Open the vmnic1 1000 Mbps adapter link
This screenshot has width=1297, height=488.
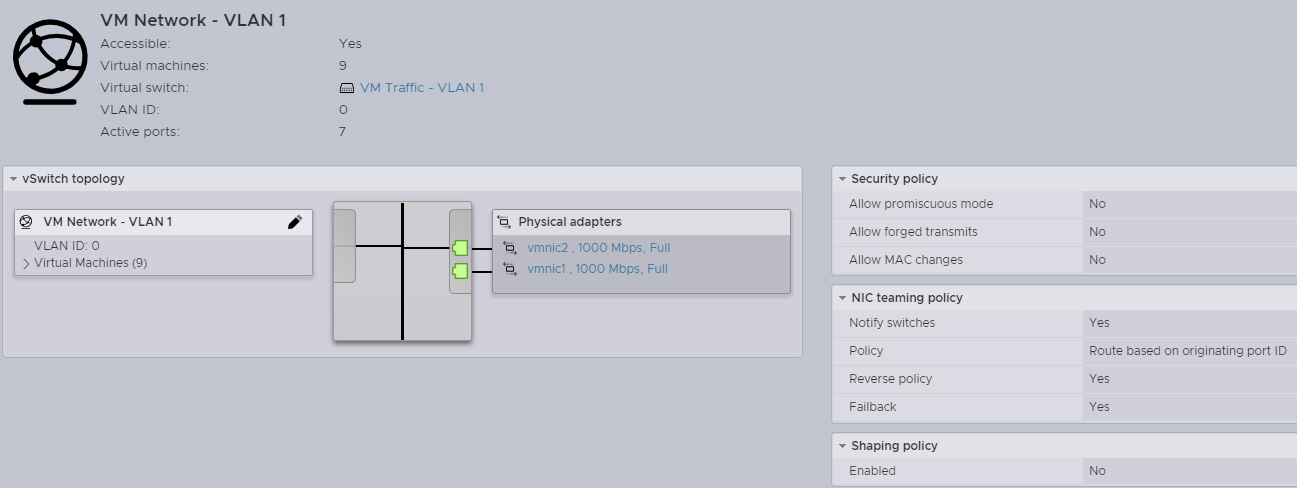[597, 269]
